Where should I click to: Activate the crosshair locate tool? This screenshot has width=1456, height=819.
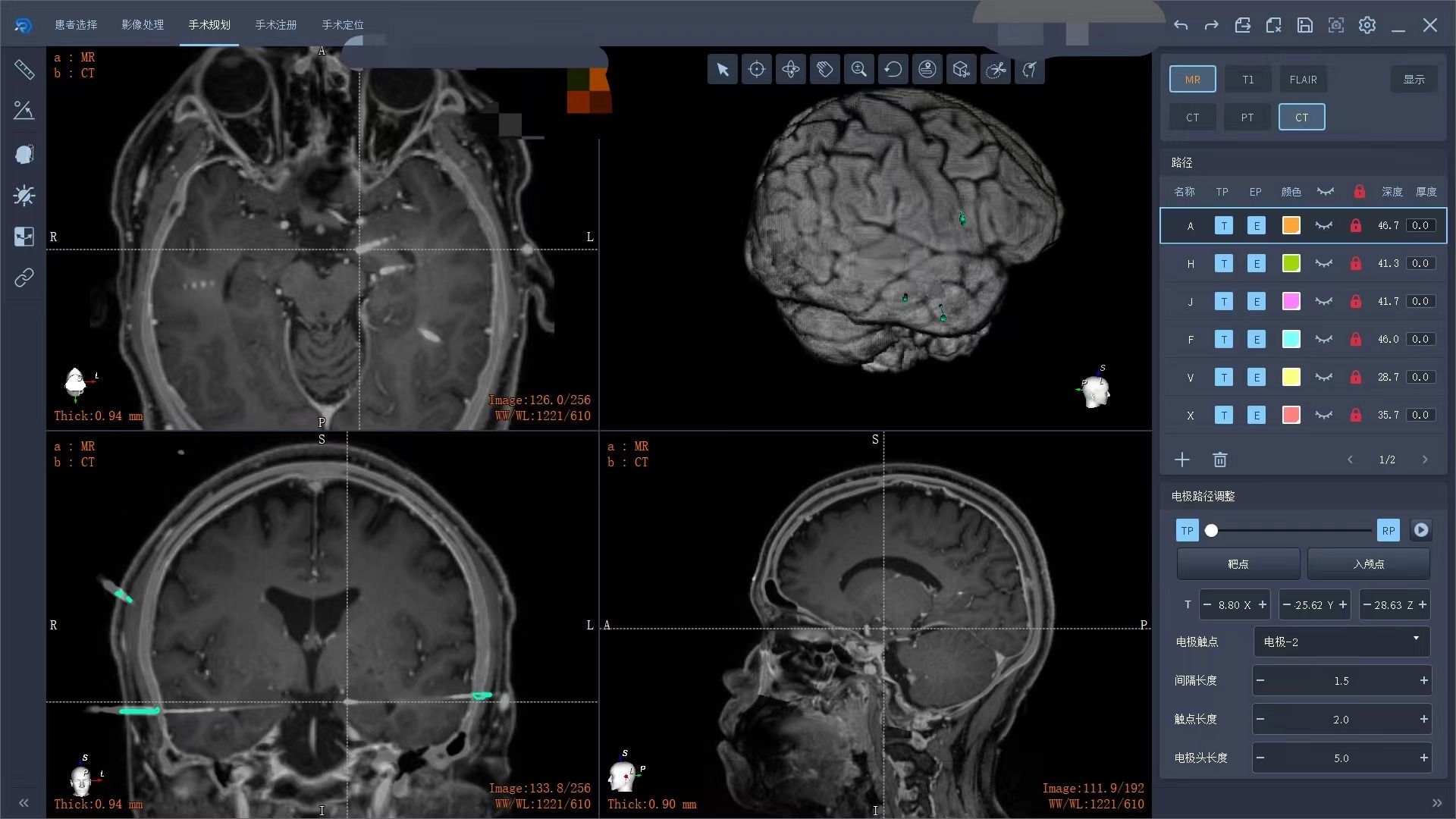pos(757,70)
